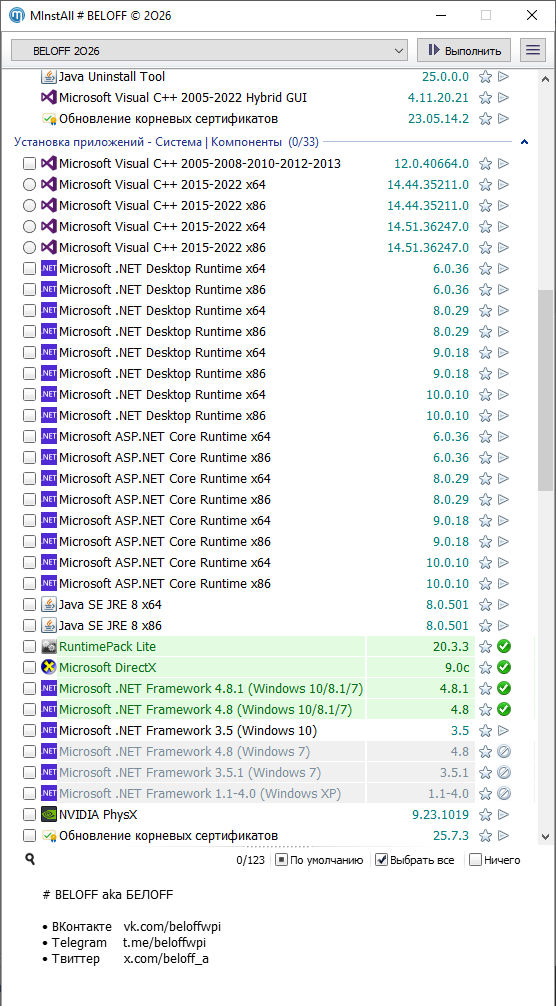Click green check icon on .NET Framework 4.8 (Windows 10/8.1/7)

point(504,710)
